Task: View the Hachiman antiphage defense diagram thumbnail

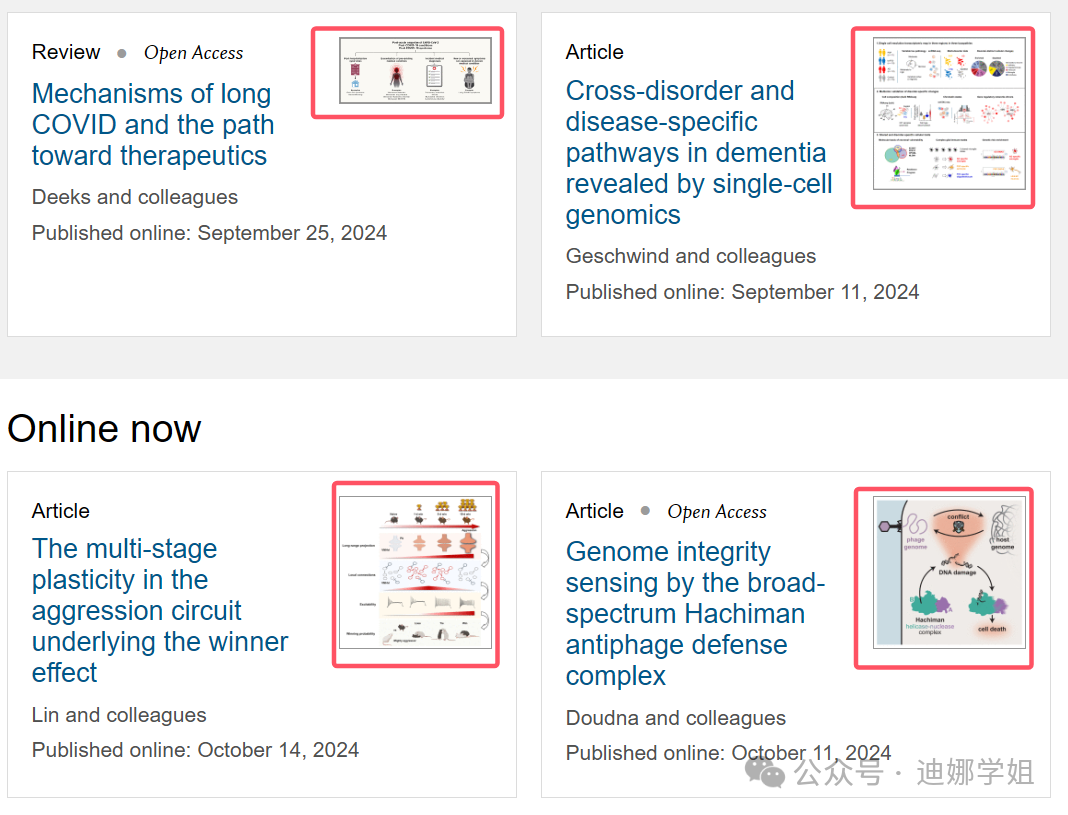Action: (943, 577)
